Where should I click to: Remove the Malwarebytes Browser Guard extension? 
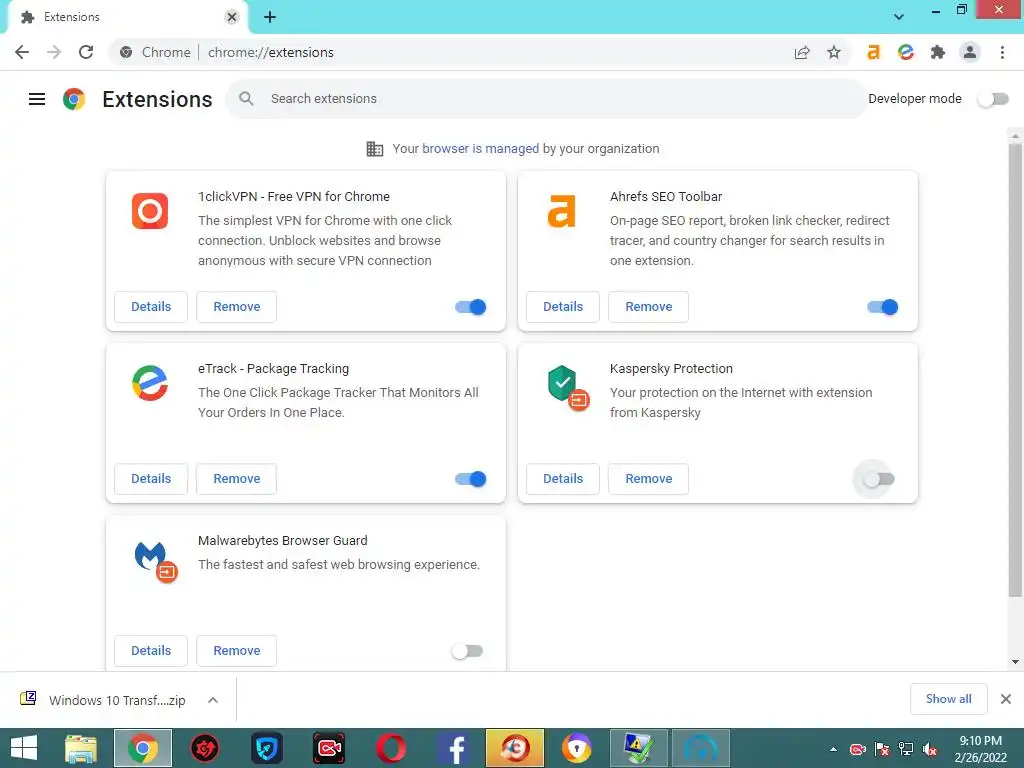236,650
